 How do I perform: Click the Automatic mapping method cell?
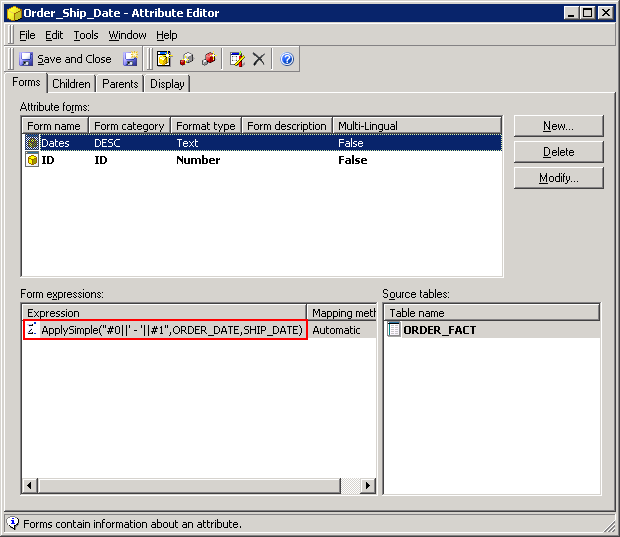pyautogui.click(x=336, y=330)
